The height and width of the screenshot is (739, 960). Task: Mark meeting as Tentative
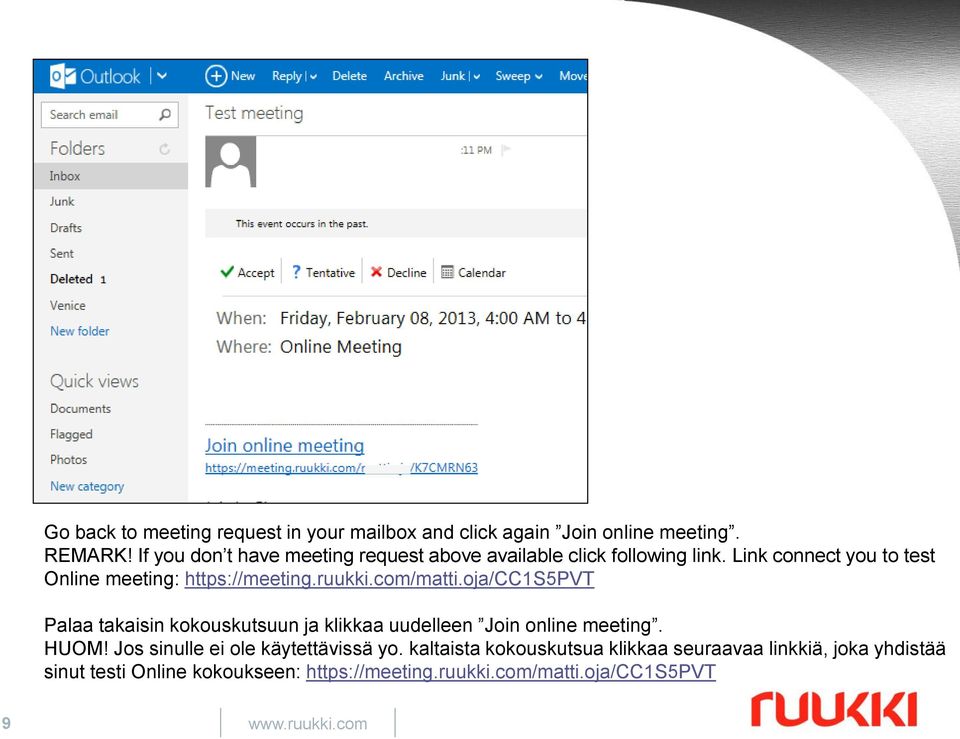(323, 272)
